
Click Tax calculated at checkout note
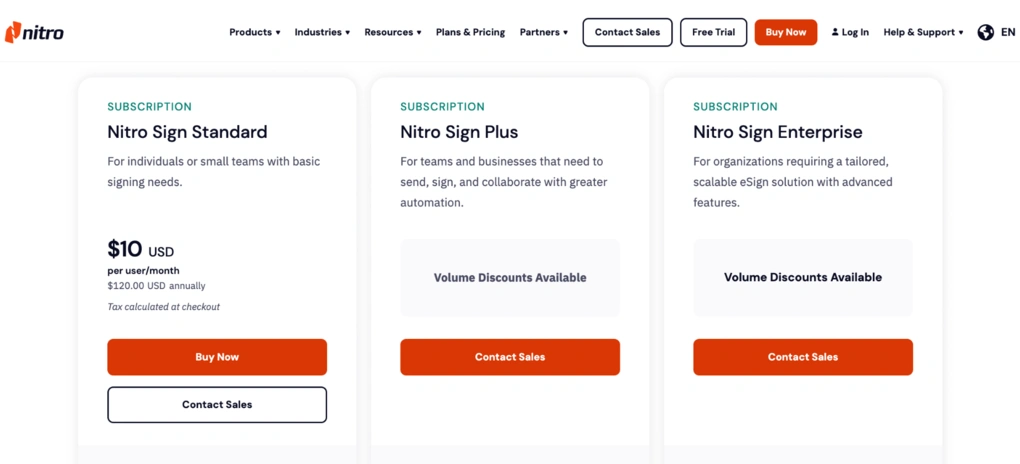pyautogui.click(x=163, y=307)
